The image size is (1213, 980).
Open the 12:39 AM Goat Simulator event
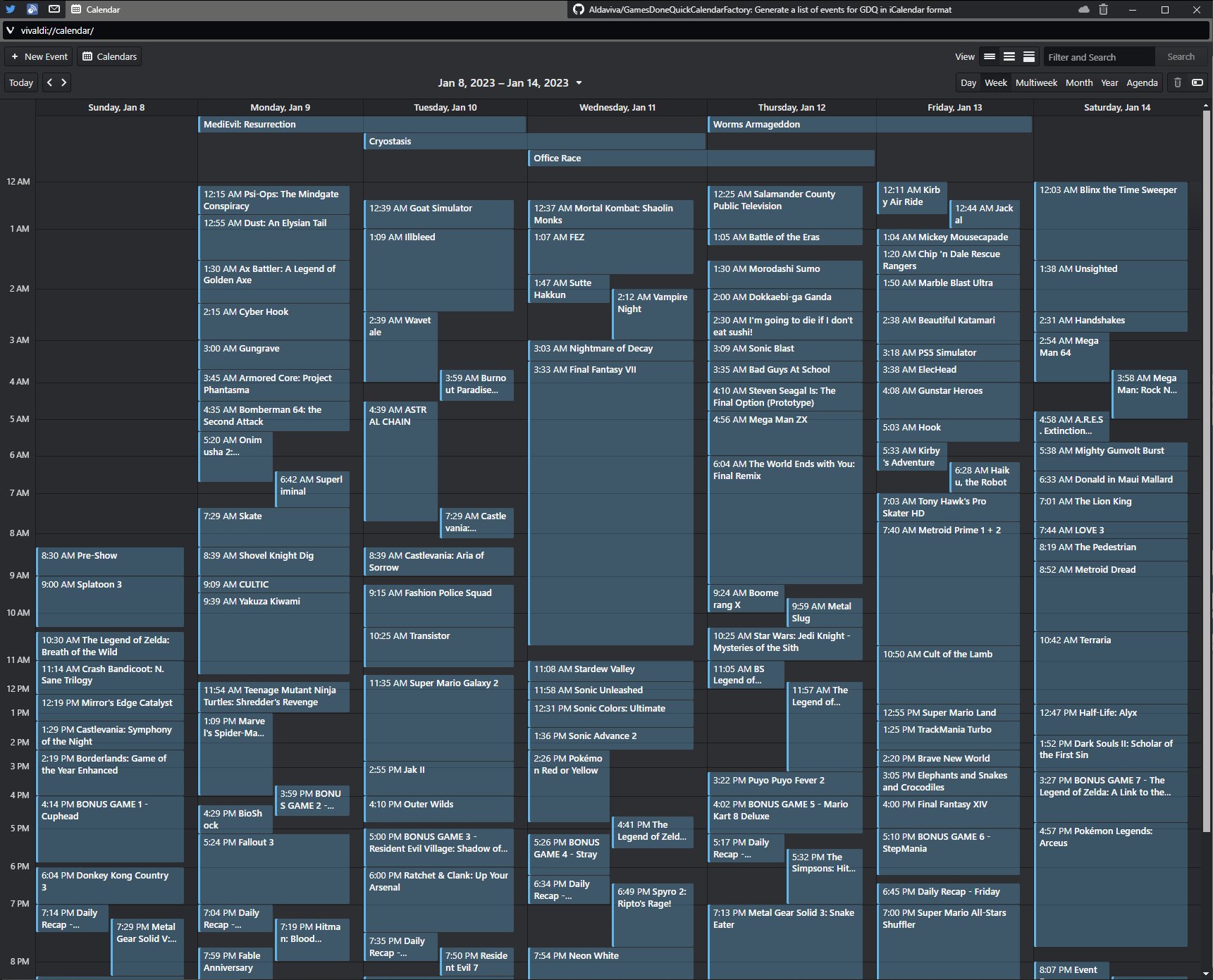pyautogui.click(x=439, y=213)
